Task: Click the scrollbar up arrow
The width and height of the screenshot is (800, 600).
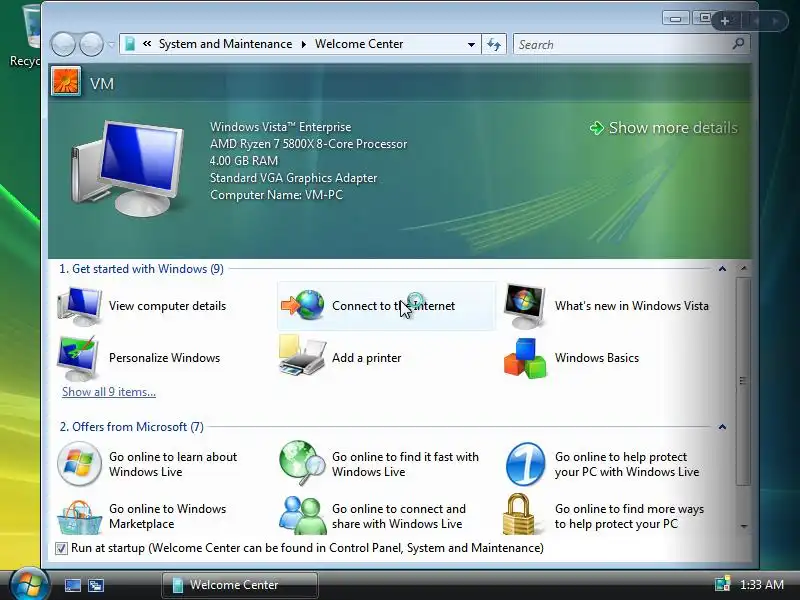Action: [744, 268]
